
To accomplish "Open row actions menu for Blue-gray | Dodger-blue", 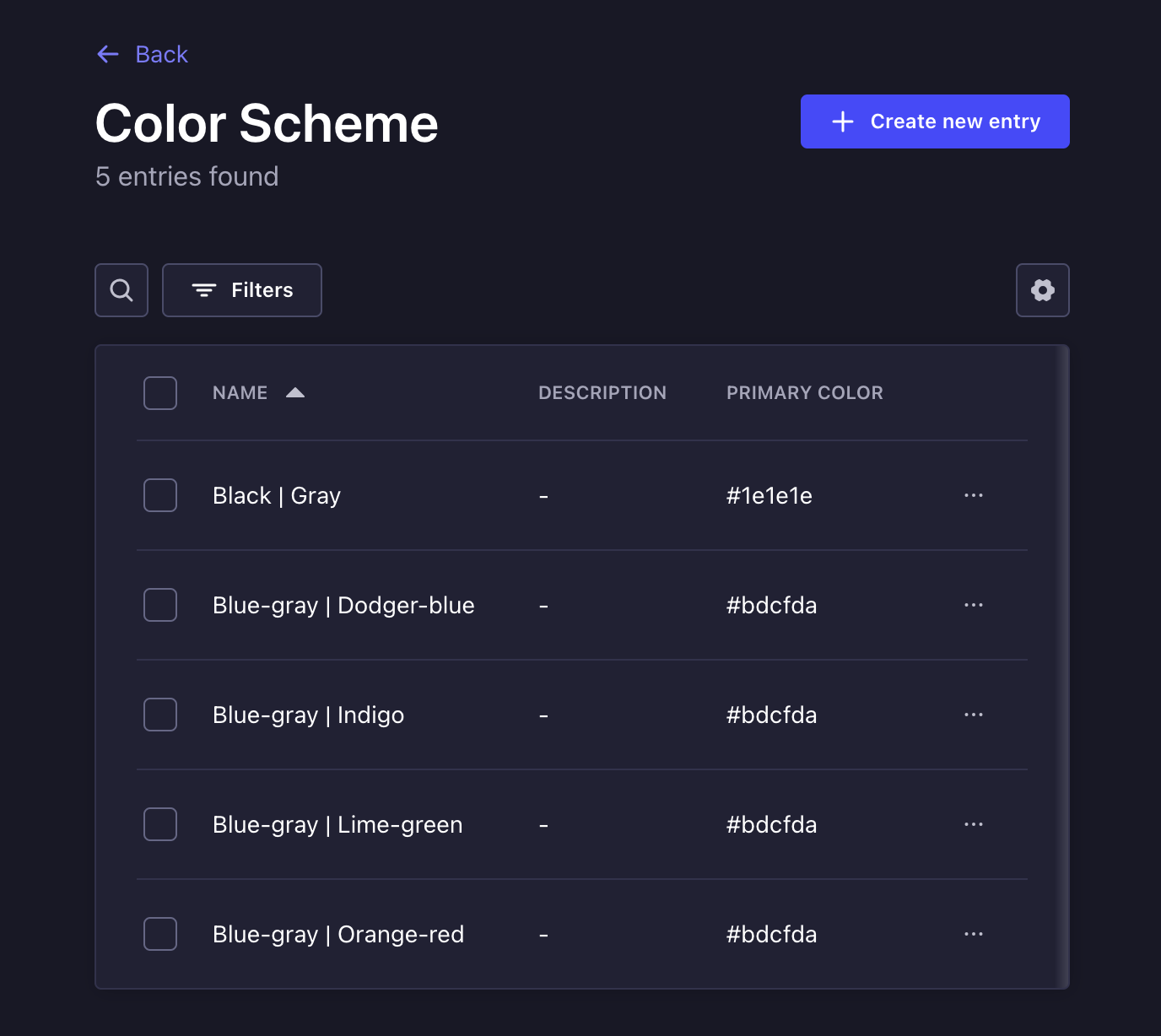I will (973, 605).
